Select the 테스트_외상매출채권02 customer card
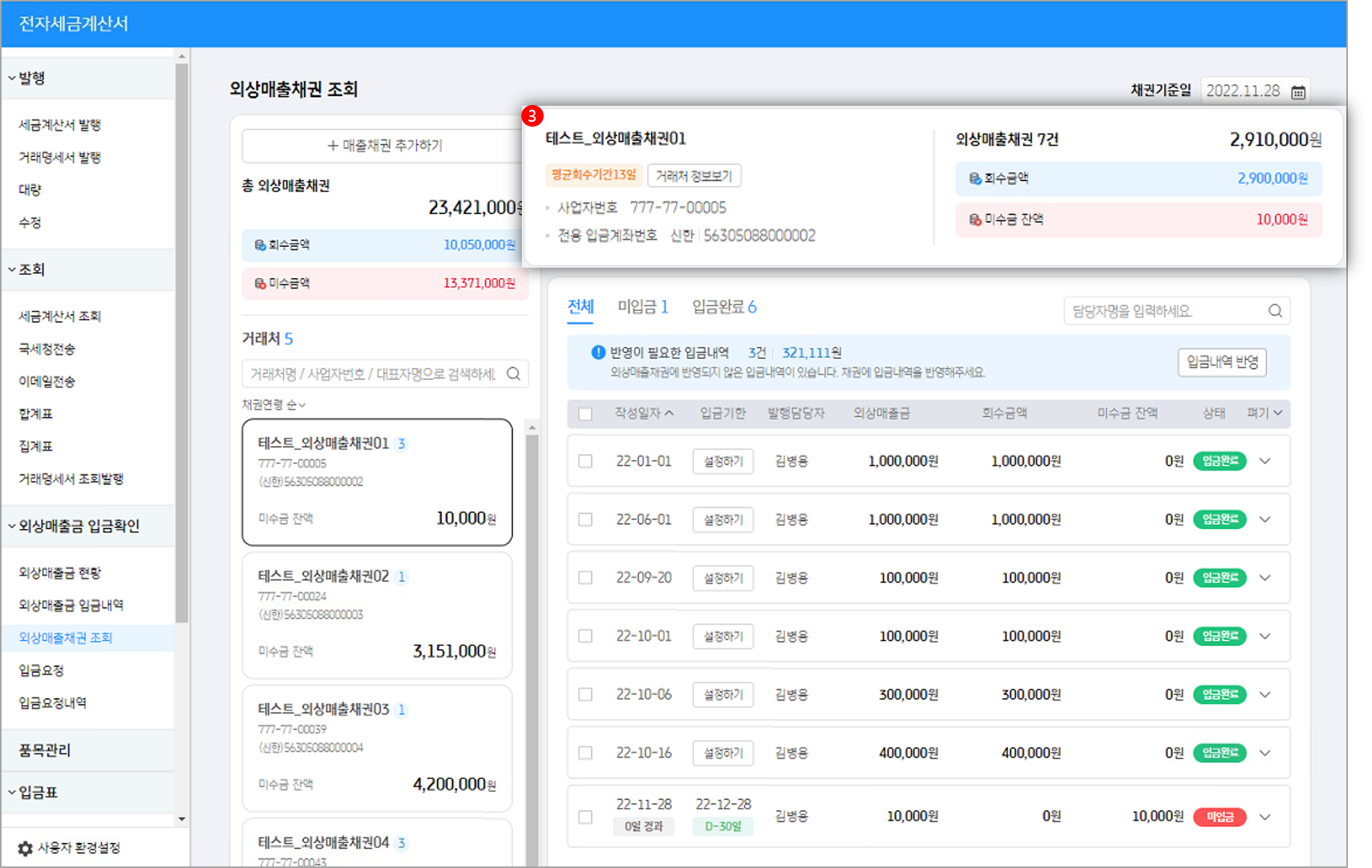Viewport: 1372px width, 868px height. click(x=377, y=616)
